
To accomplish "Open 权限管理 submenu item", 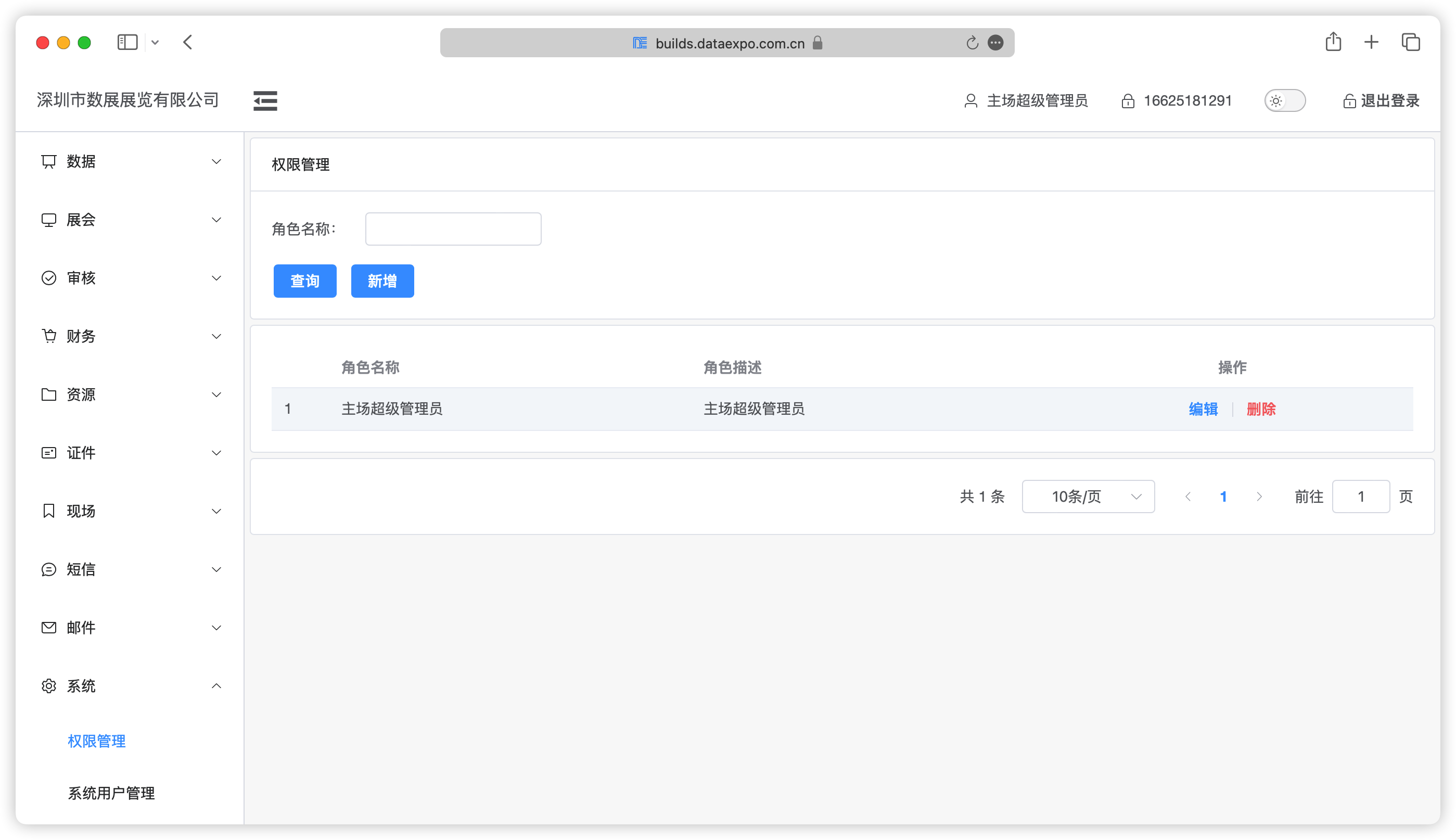I will tap(96, 741).
